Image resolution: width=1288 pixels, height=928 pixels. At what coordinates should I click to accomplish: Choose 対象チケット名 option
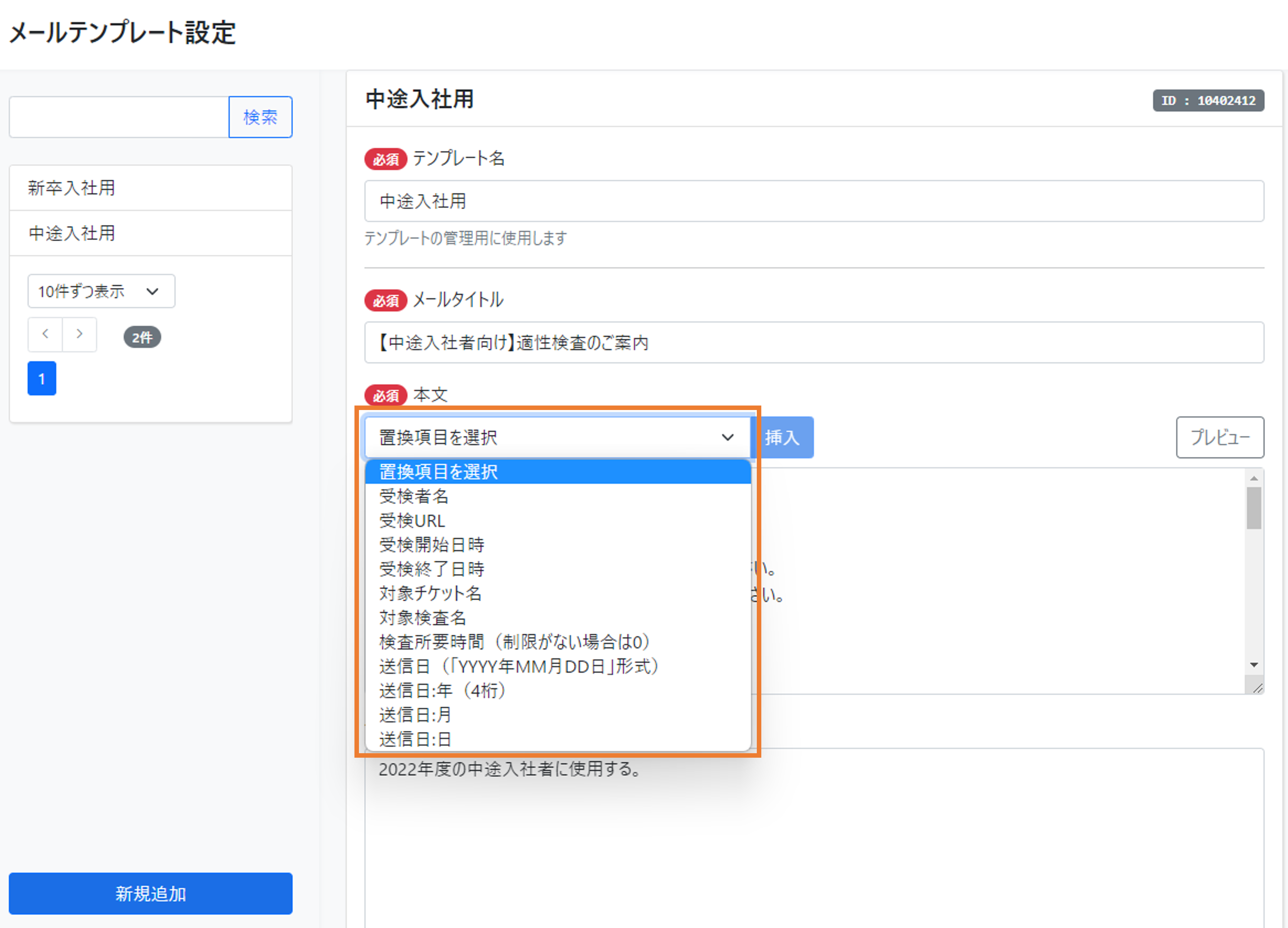tap(558, 593)
